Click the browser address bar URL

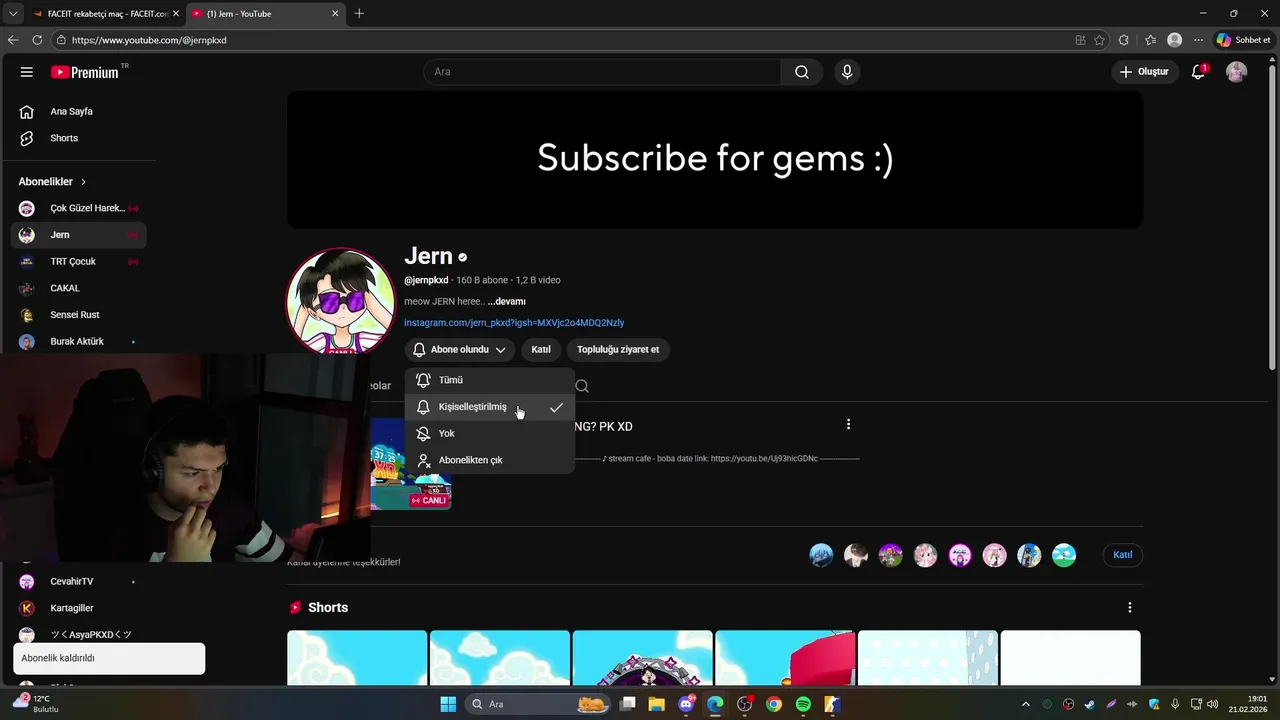[149, 40]
